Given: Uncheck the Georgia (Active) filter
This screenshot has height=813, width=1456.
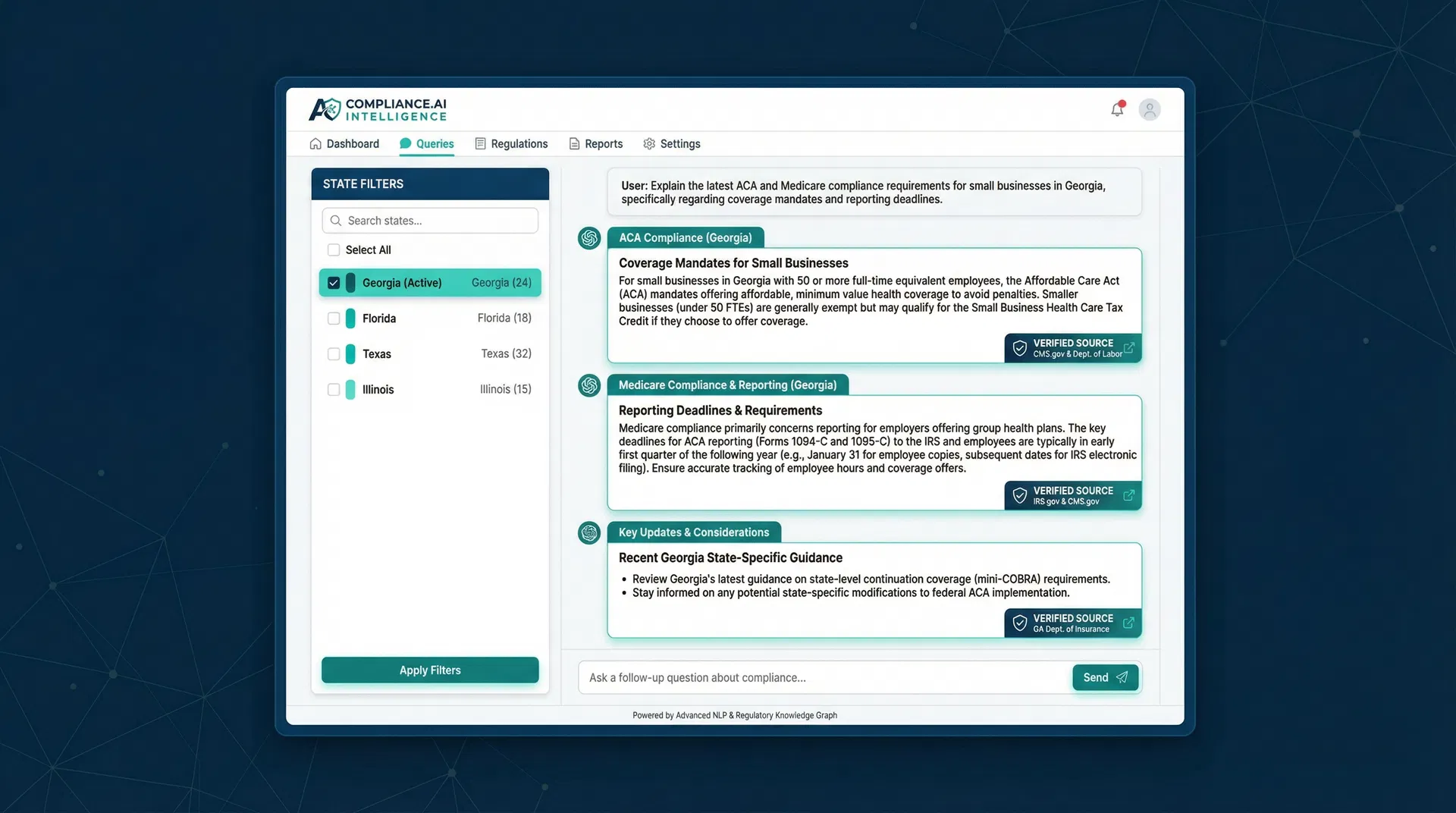Looking at the screenshot, I should click(x=334, y=282).
